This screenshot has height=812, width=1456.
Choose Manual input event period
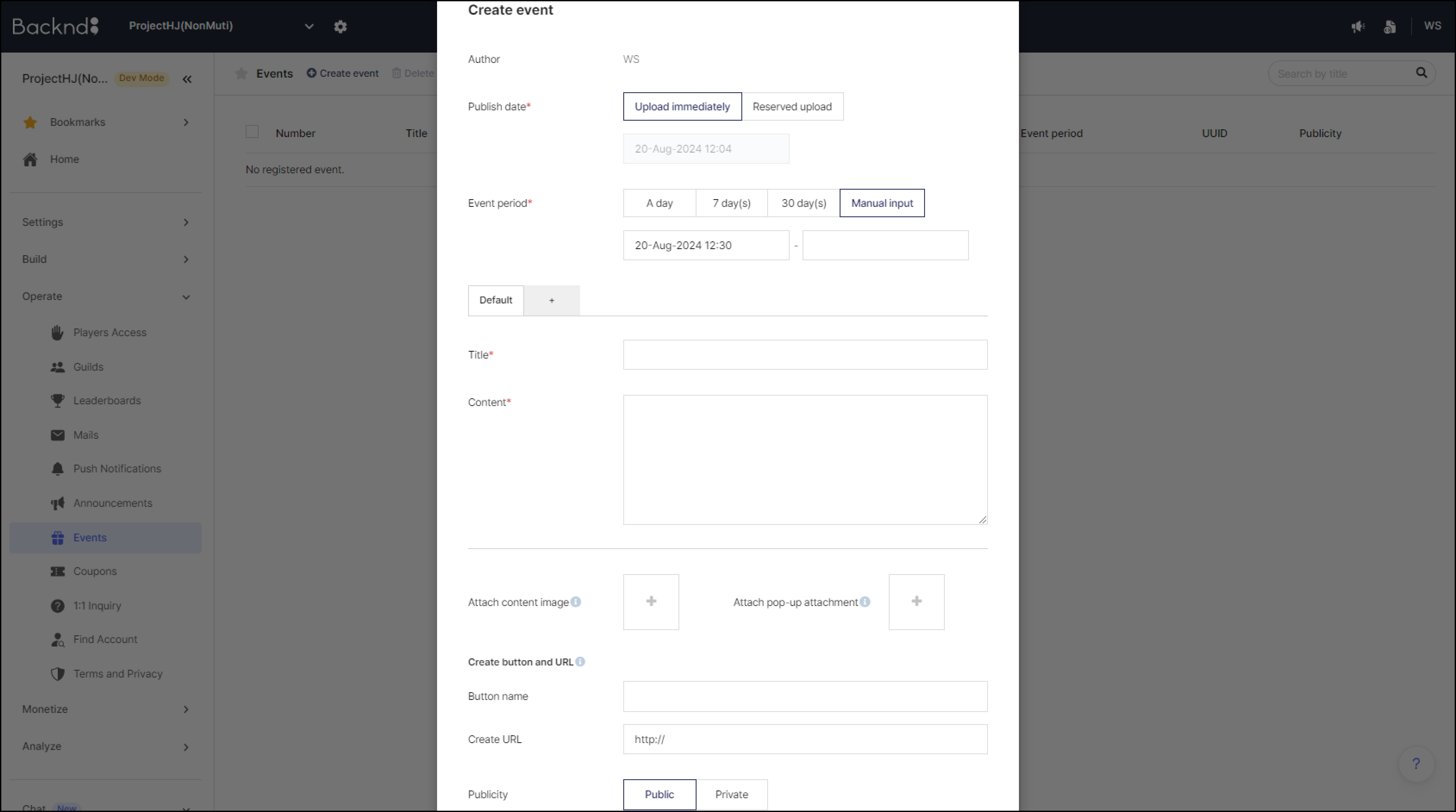pos(882,203)
